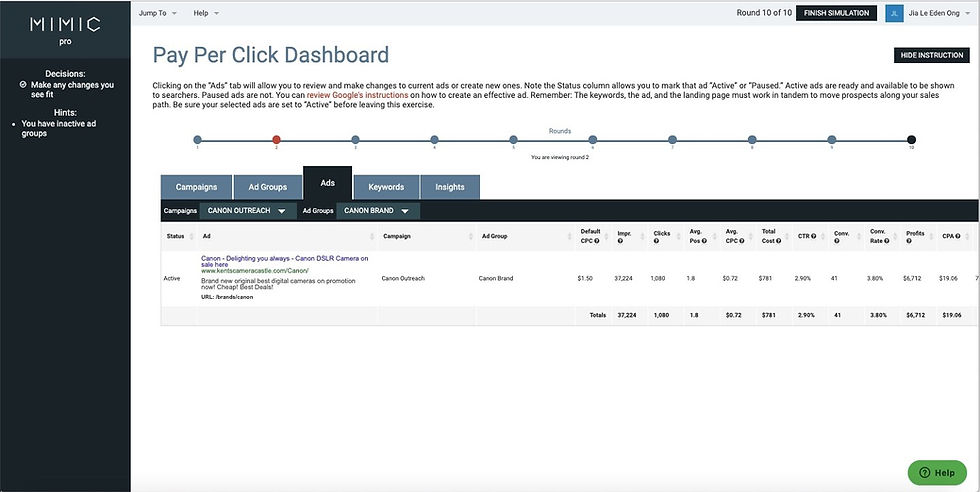Click the Default CPC help icon

tap(596, 241)
